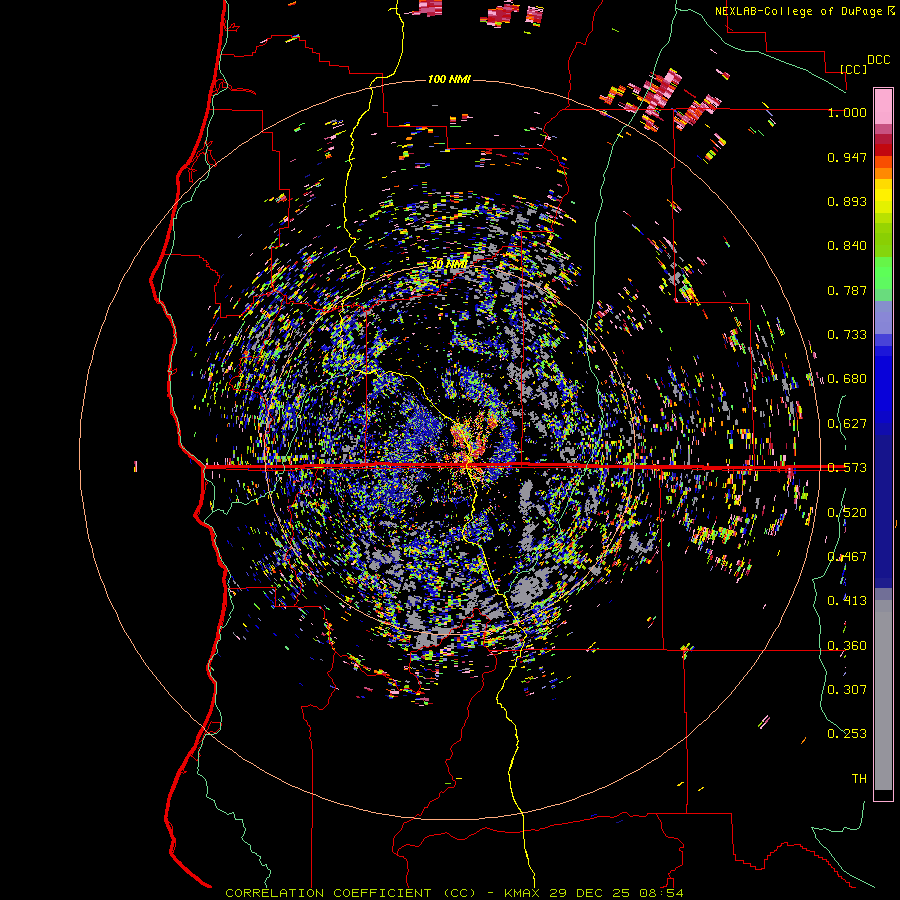The width and height of the screenshot is (900, 900).
Task: Pick the bright green segment of the color bar
Action: tap(883, 273)
